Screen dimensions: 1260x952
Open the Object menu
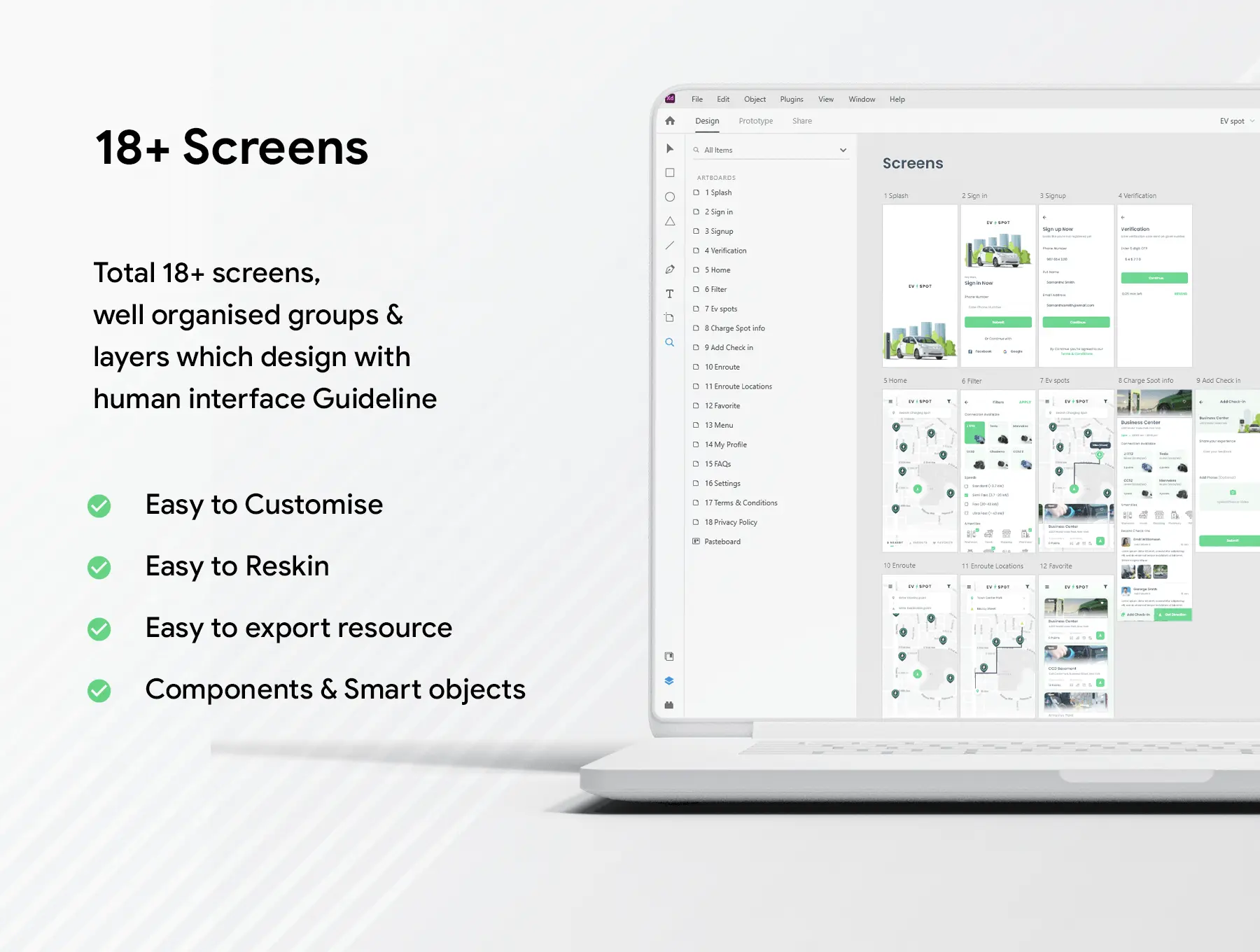tap(755, 99)
